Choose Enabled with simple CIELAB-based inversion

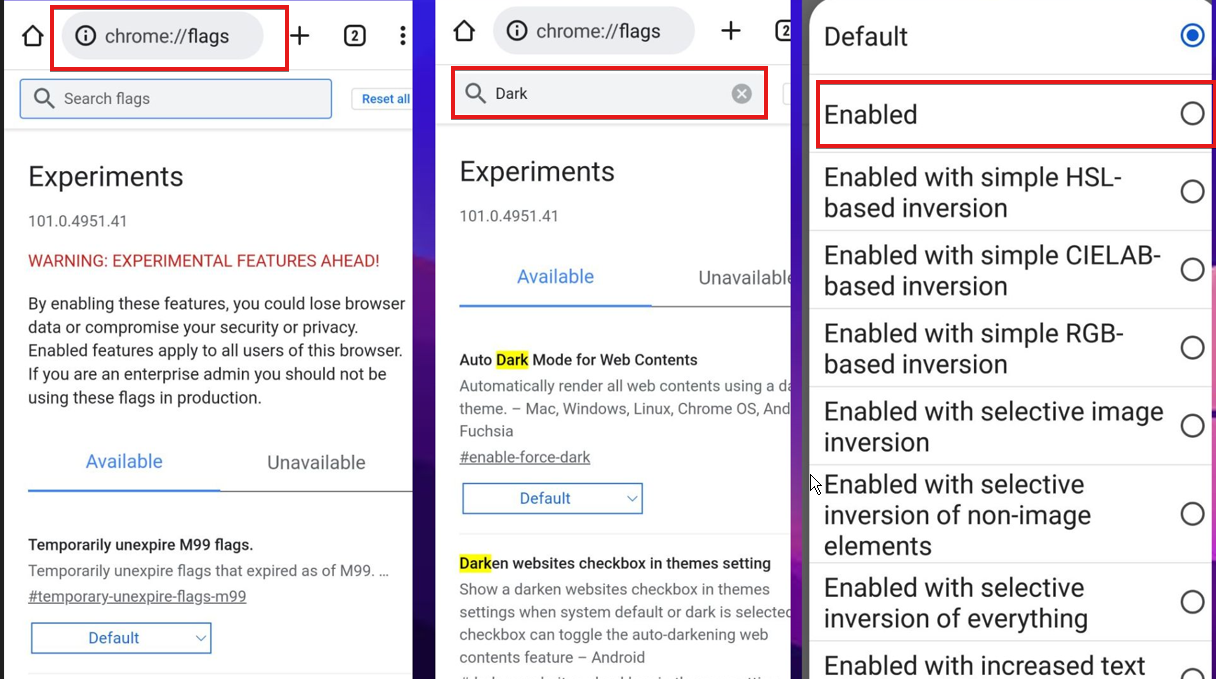1192,269
